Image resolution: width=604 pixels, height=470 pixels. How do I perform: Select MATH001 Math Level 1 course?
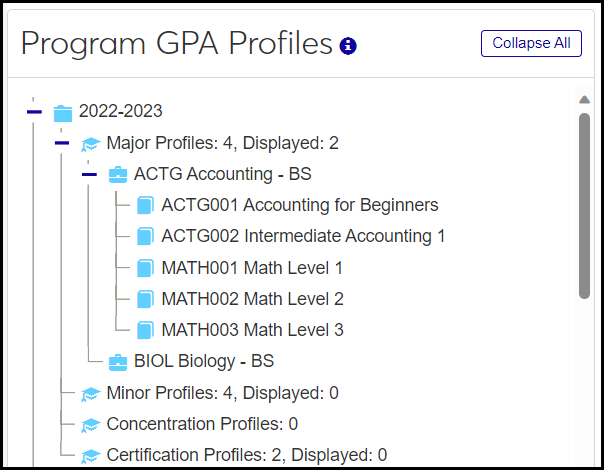pos(252,268)
